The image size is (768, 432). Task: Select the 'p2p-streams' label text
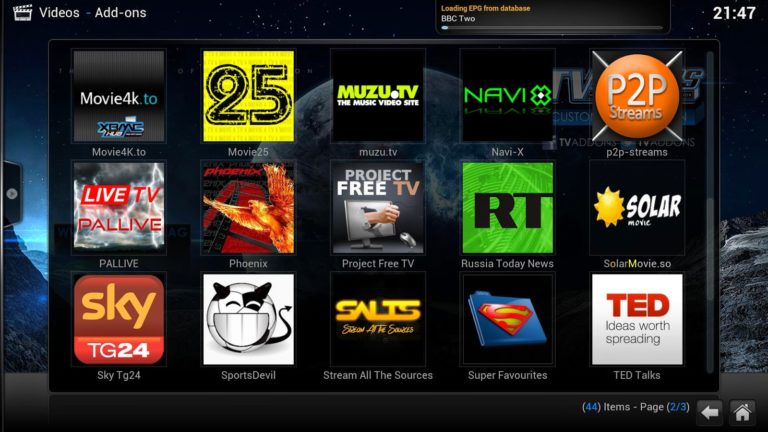637,152
